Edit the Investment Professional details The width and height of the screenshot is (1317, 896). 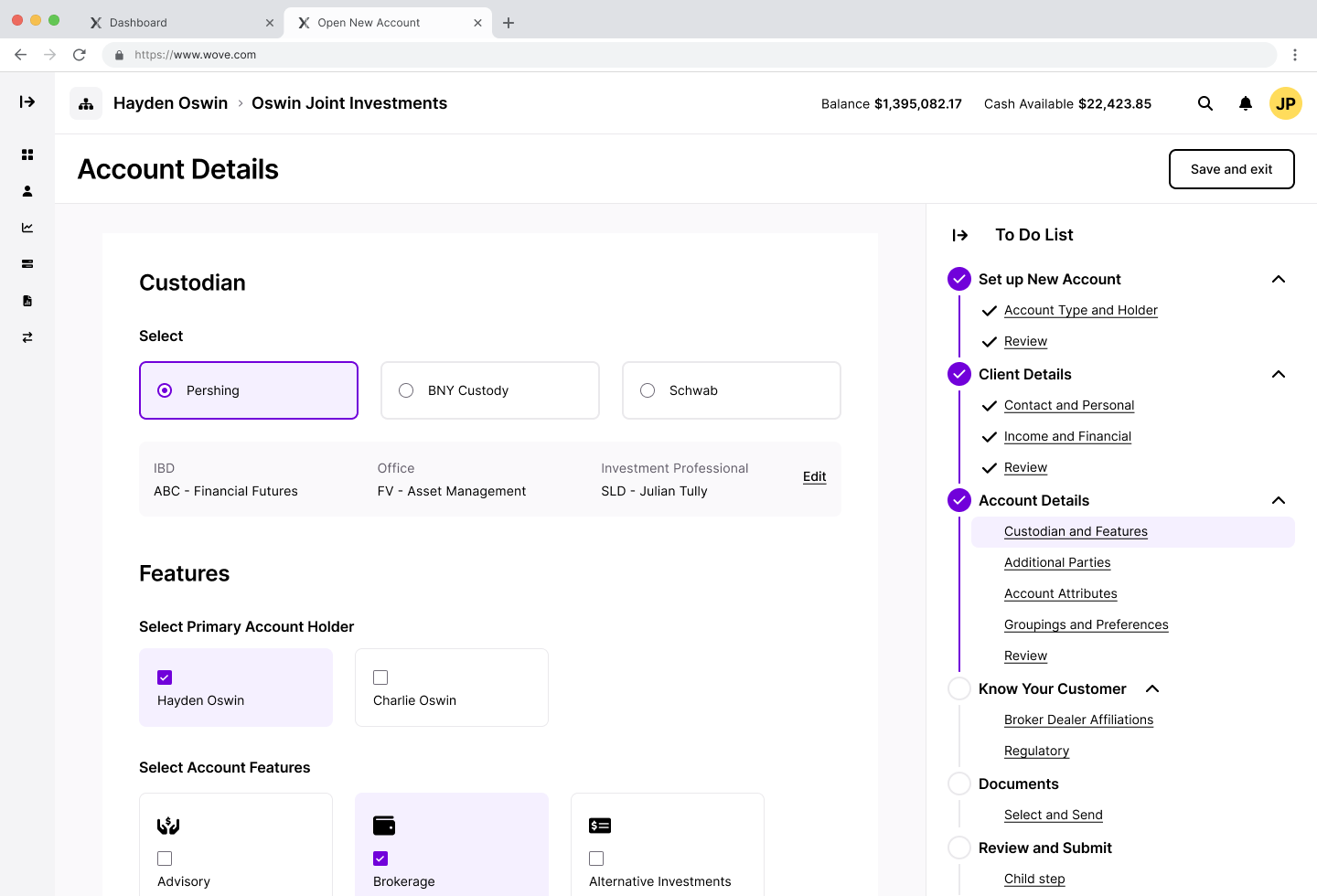813,476
